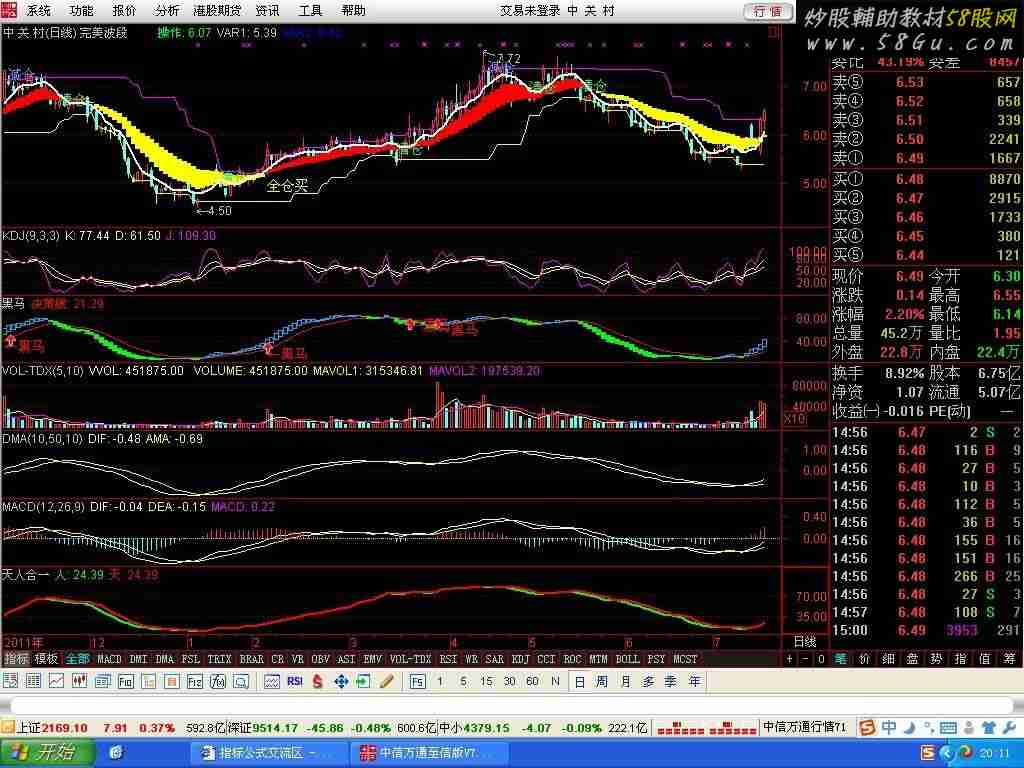This screenshot has height=768, width=1024.
Task: Click the line chart toolbar icon
Action: (x=56, y=681)
